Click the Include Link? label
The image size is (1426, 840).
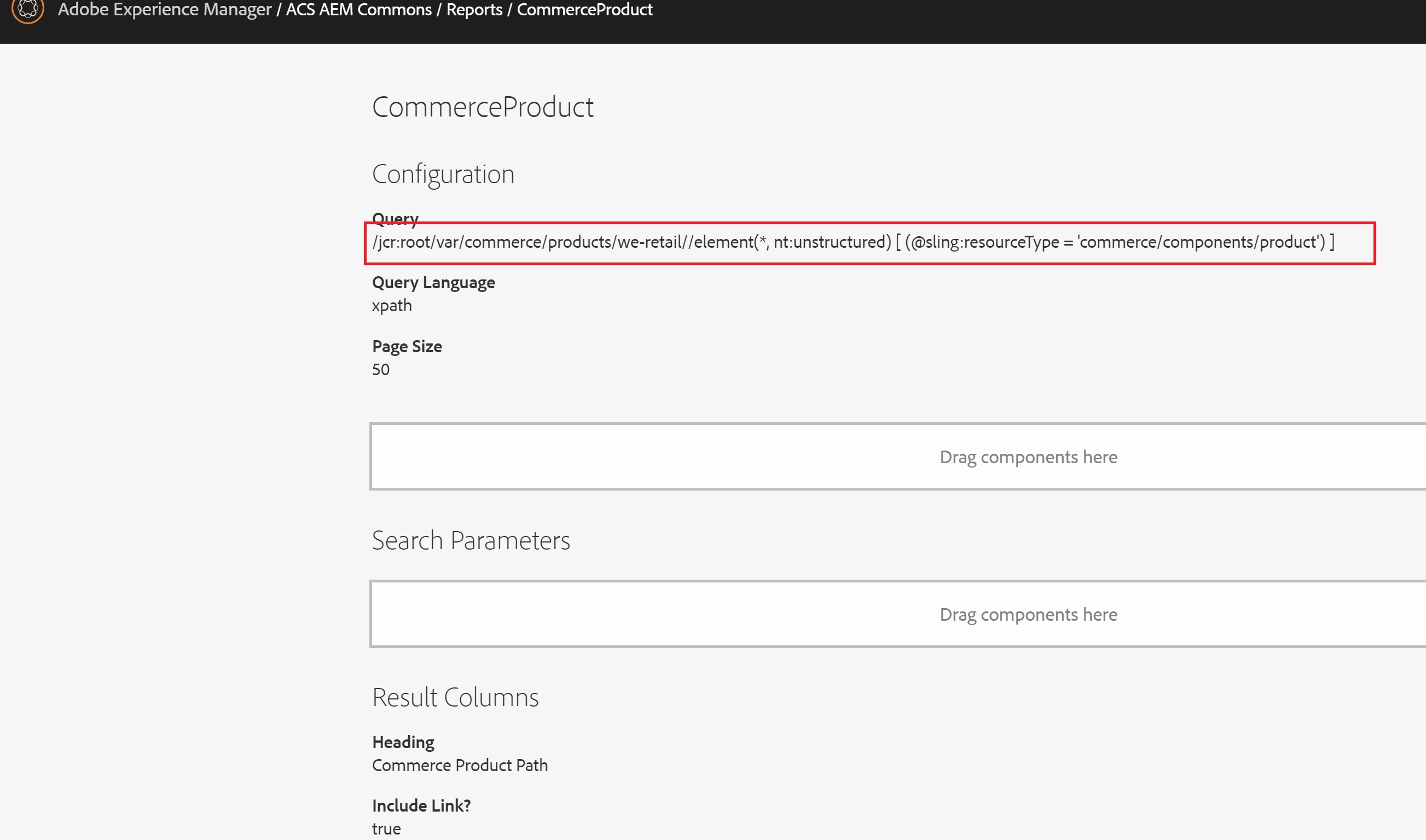[421, 806]
